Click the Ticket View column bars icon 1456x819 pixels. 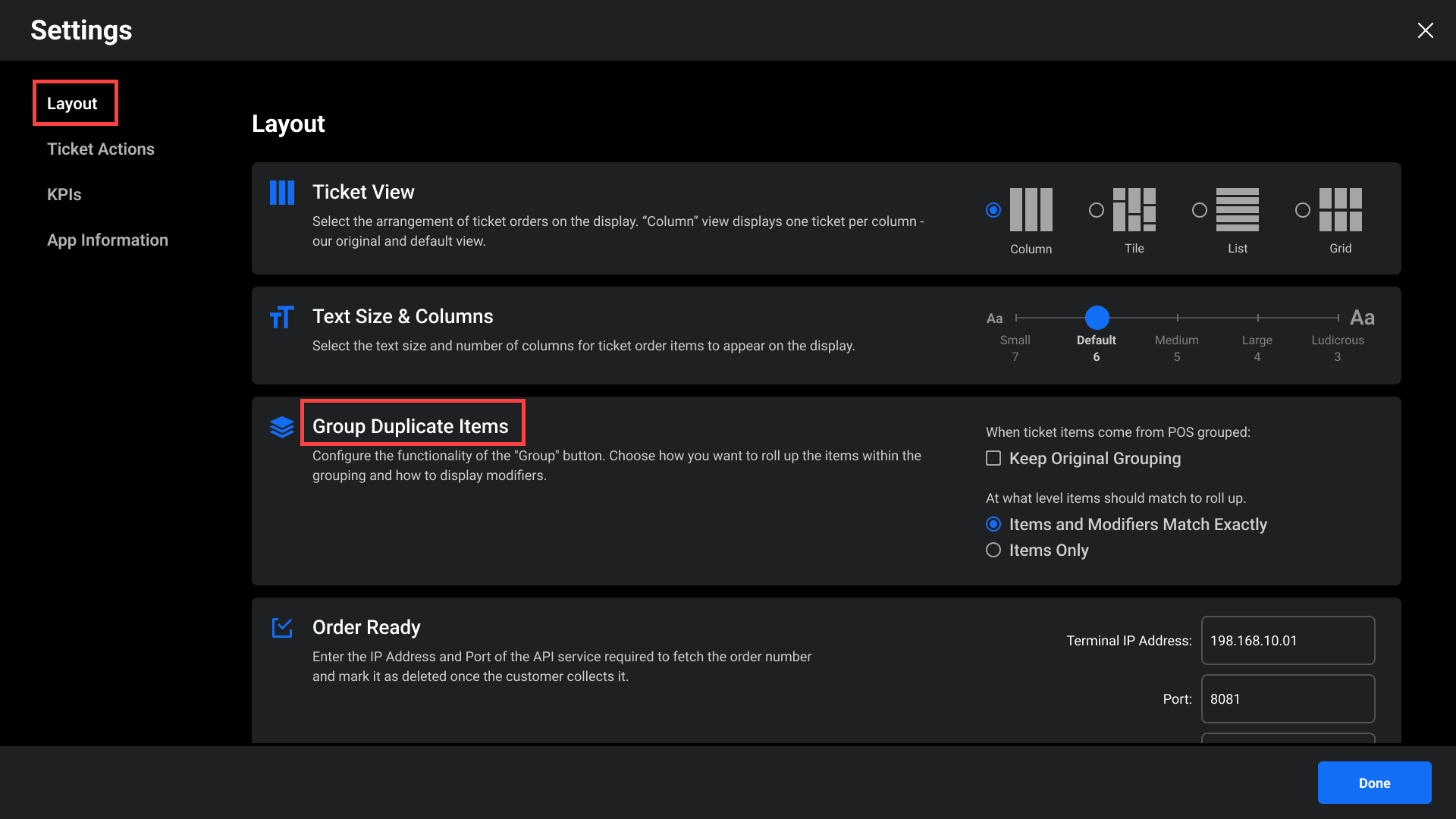281,193
